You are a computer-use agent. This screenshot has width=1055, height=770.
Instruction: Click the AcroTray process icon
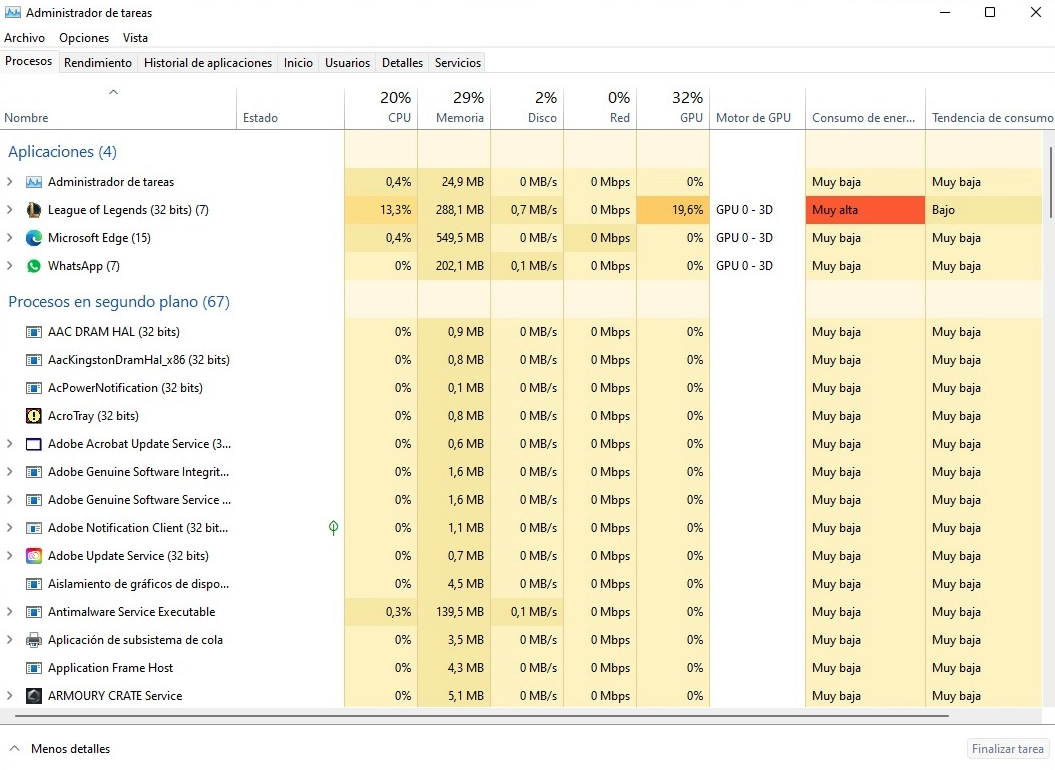pyautogui.click(x=34, y=416)
